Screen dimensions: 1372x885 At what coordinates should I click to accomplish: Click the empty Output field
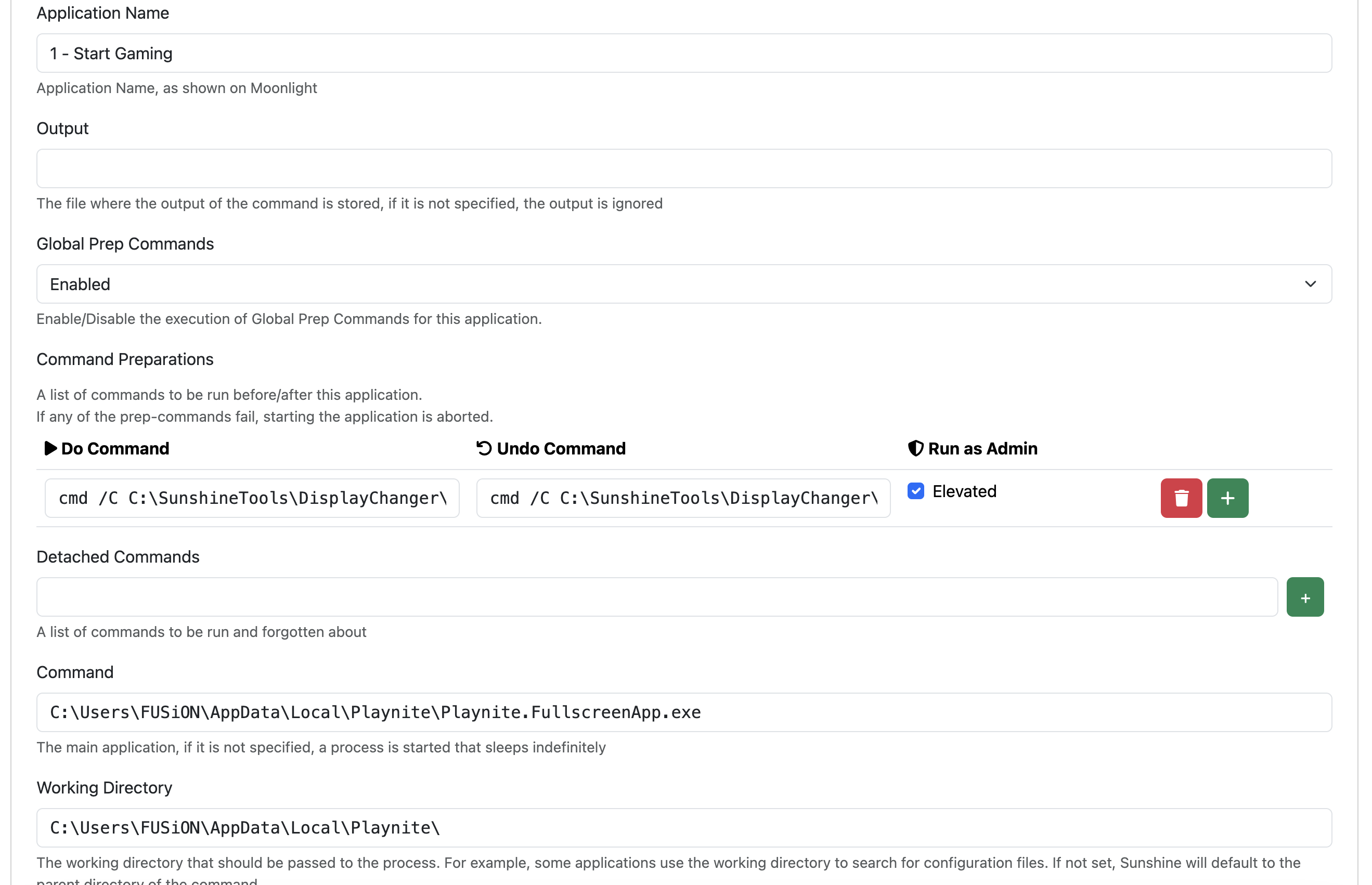click(683, 168)
